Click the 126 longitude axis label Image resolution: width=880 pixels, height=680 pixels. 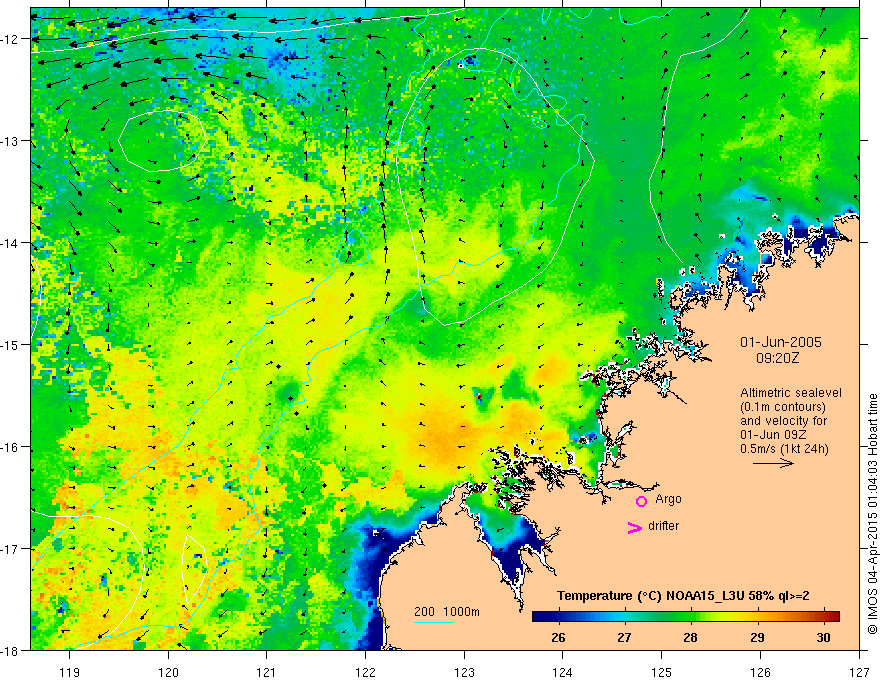coord(760,672)
